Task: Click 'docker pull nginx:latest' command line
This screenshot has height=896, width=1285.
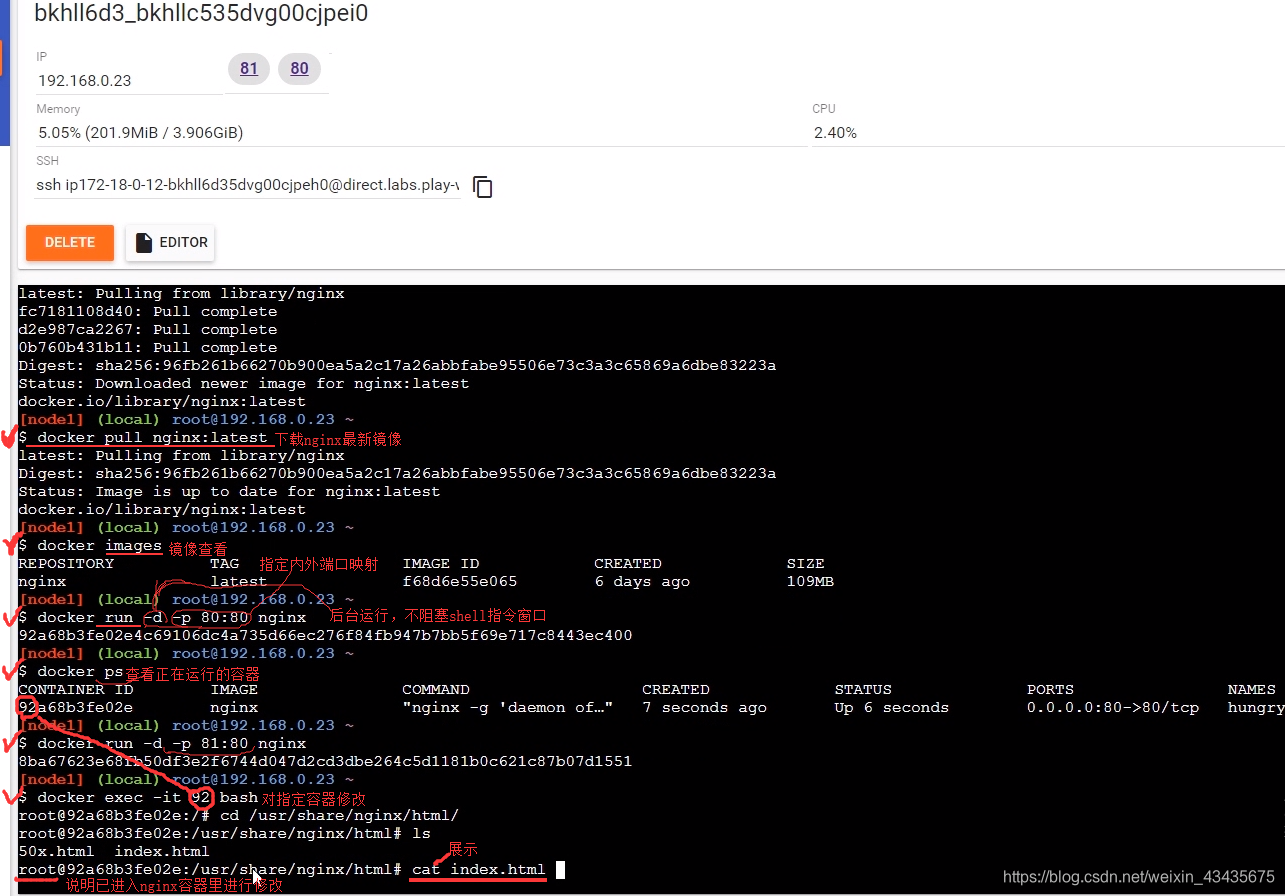Action: pyautogui.click(x=152, y=437)
